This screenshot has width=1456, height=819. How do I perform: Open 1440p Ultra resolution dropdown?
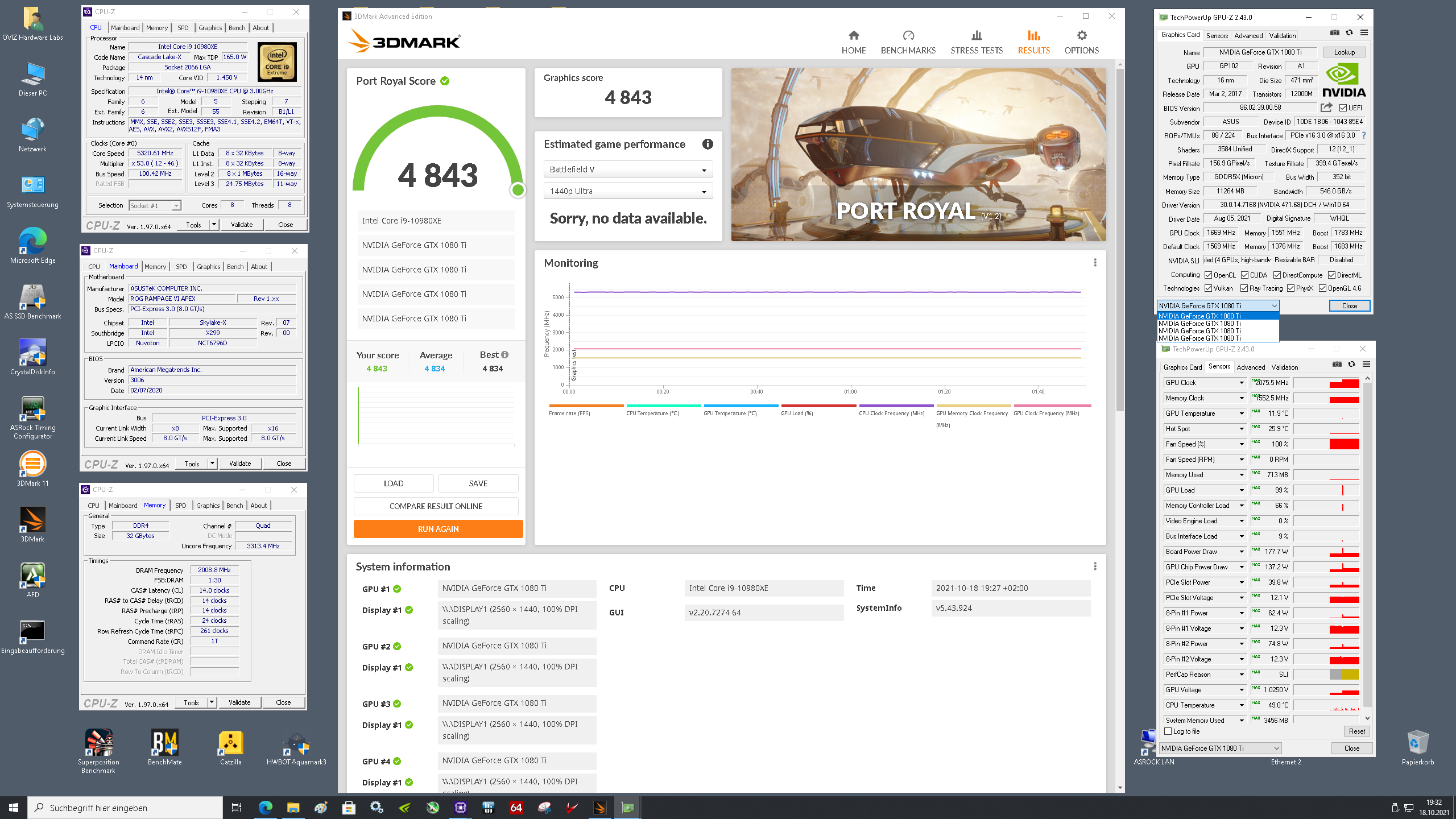click(628, 191)
